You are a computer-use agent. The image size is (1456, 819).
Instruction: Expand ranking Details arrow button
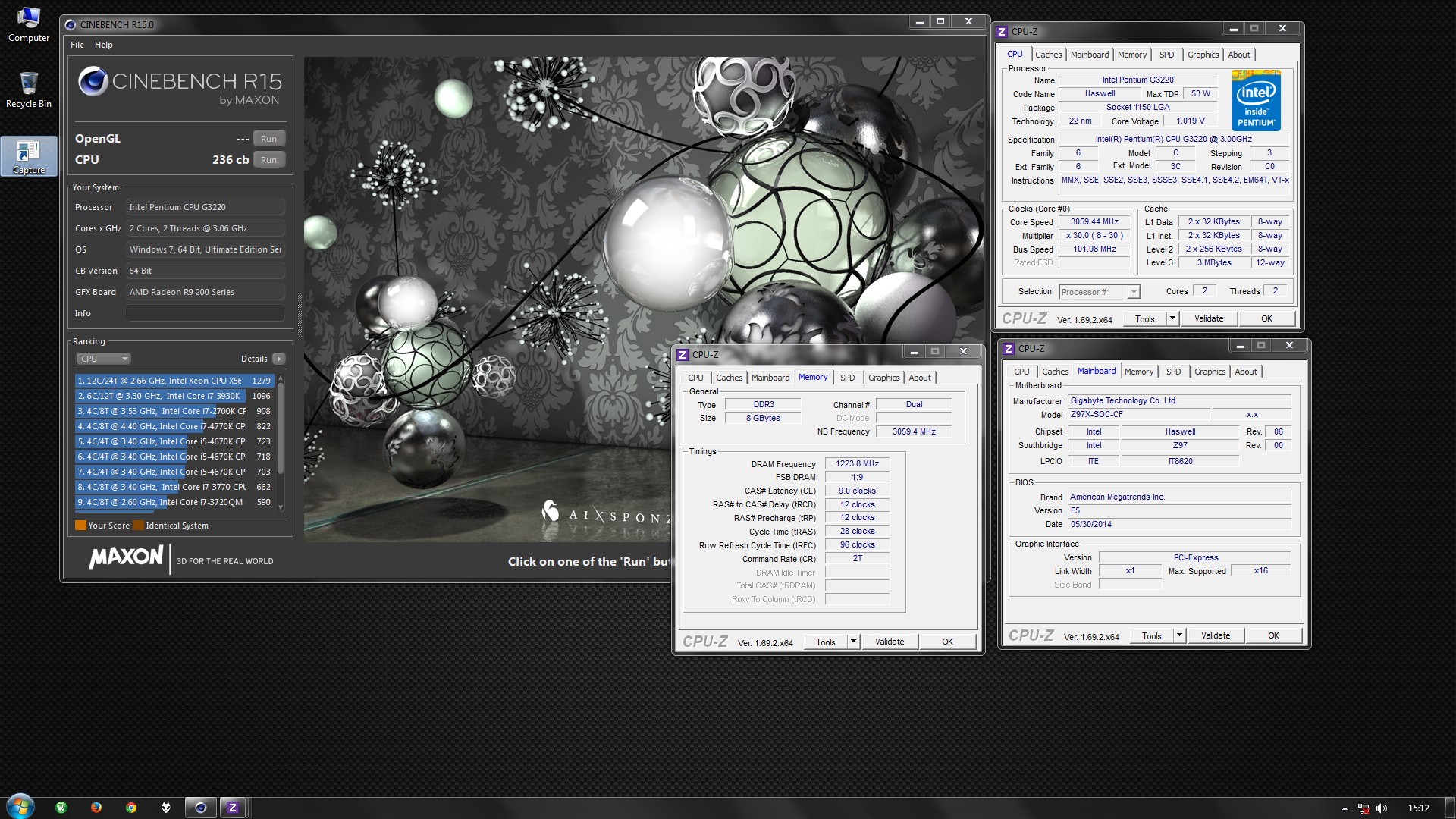(x=279, y=359)
